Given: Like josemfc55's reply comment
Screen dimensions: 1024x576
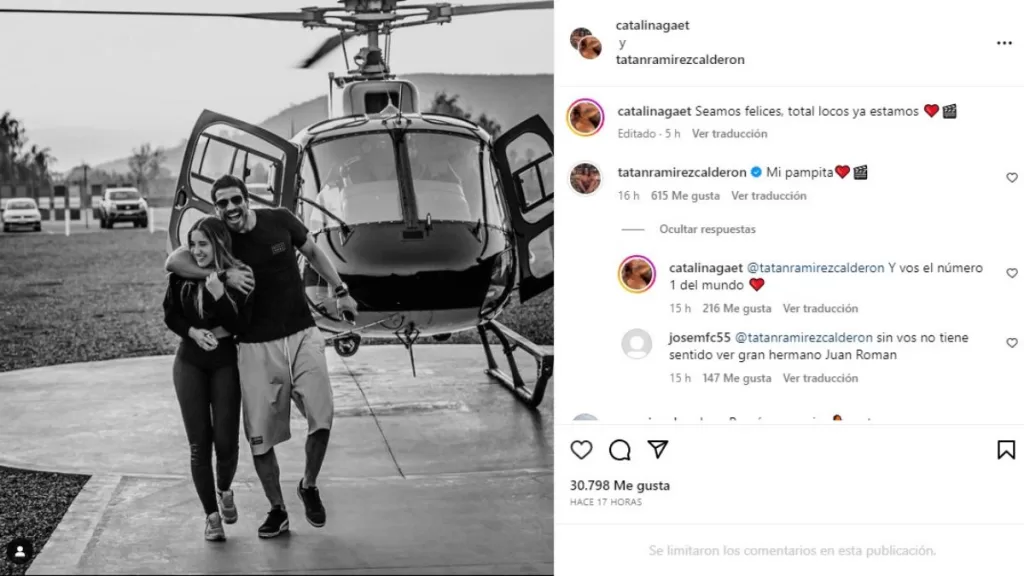Looking at the screenshot, I should coord(1012,343).
